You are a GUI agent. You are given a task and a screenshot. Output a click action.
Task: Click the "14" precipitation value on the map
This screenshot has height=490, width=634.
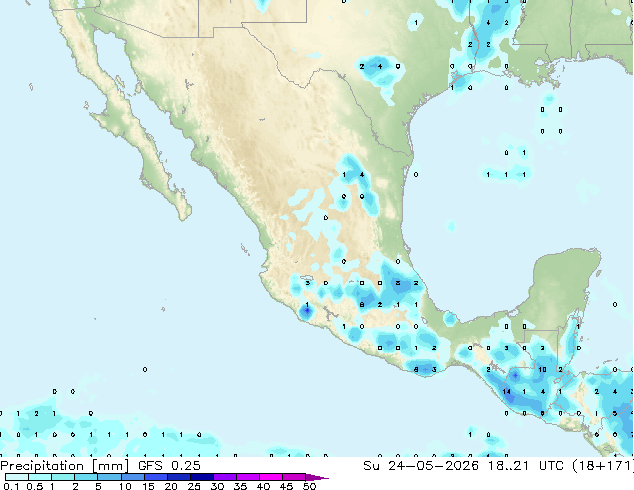pyautogui.click(x=506, y=391)
